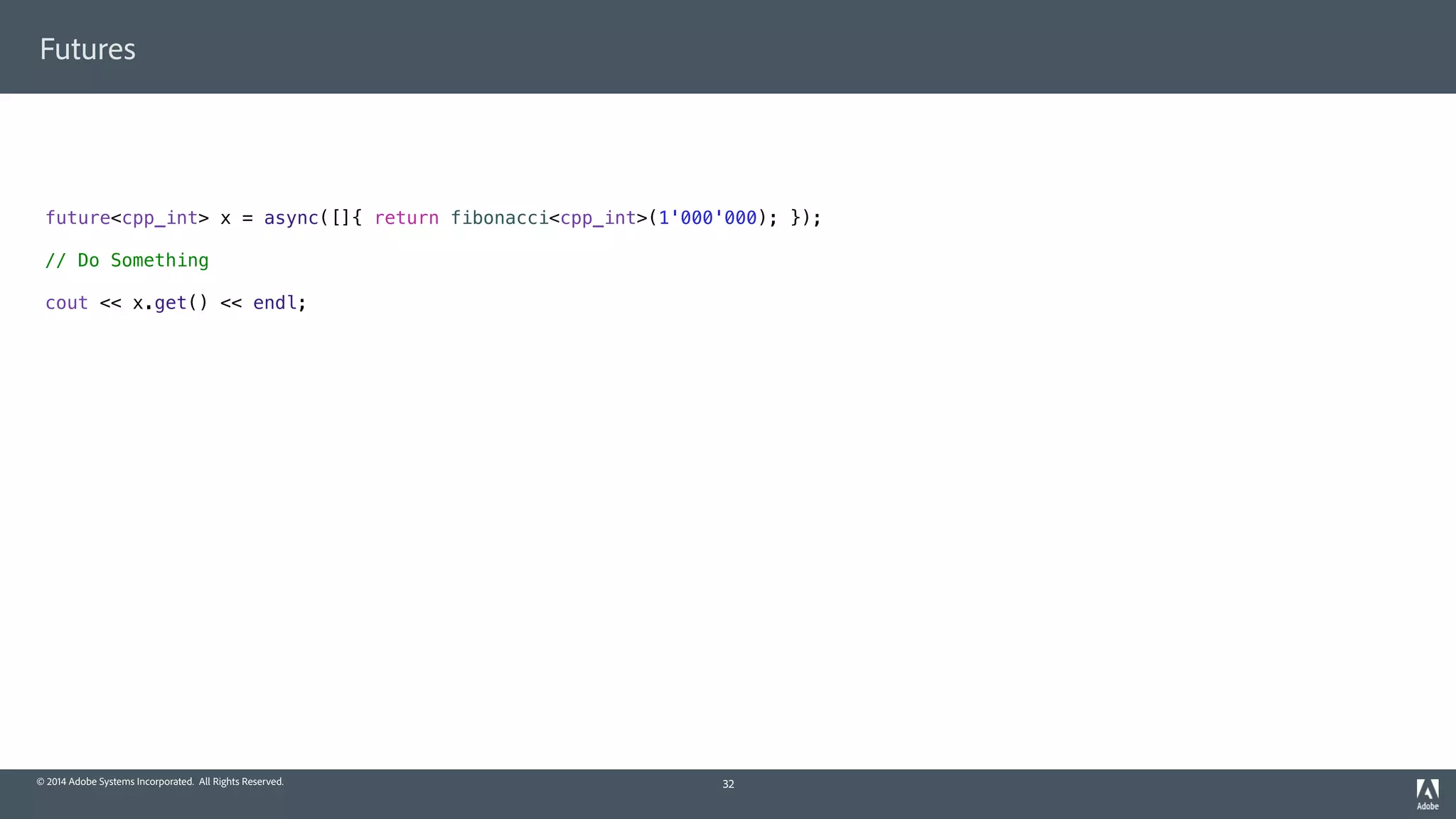This screenshot has width=1456, height=819.
Task: Click the 1'000'000 numeric literal
Action: pos(707,218)
